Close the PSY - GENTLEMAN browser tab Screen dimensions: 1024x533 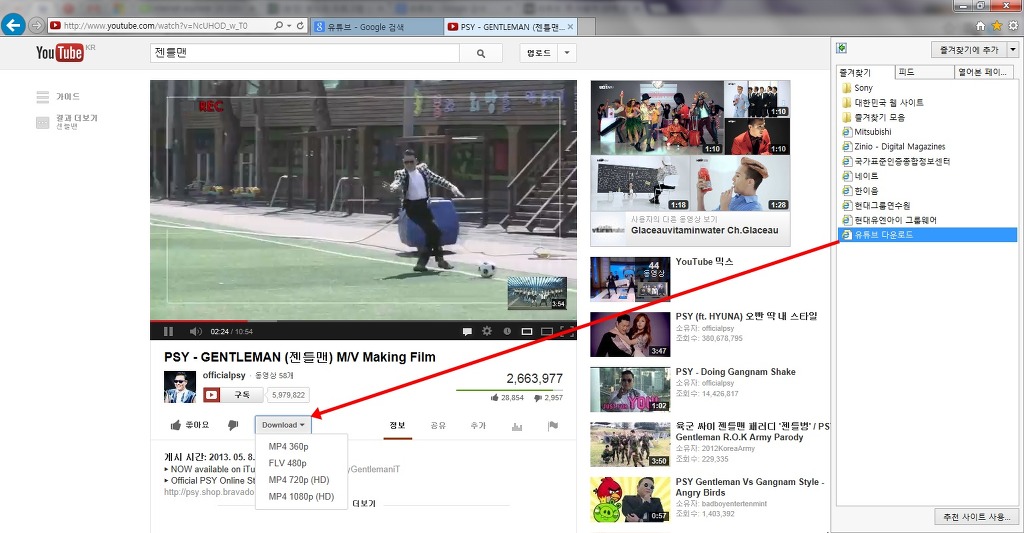pyautogui.click(x=570, y=27)
